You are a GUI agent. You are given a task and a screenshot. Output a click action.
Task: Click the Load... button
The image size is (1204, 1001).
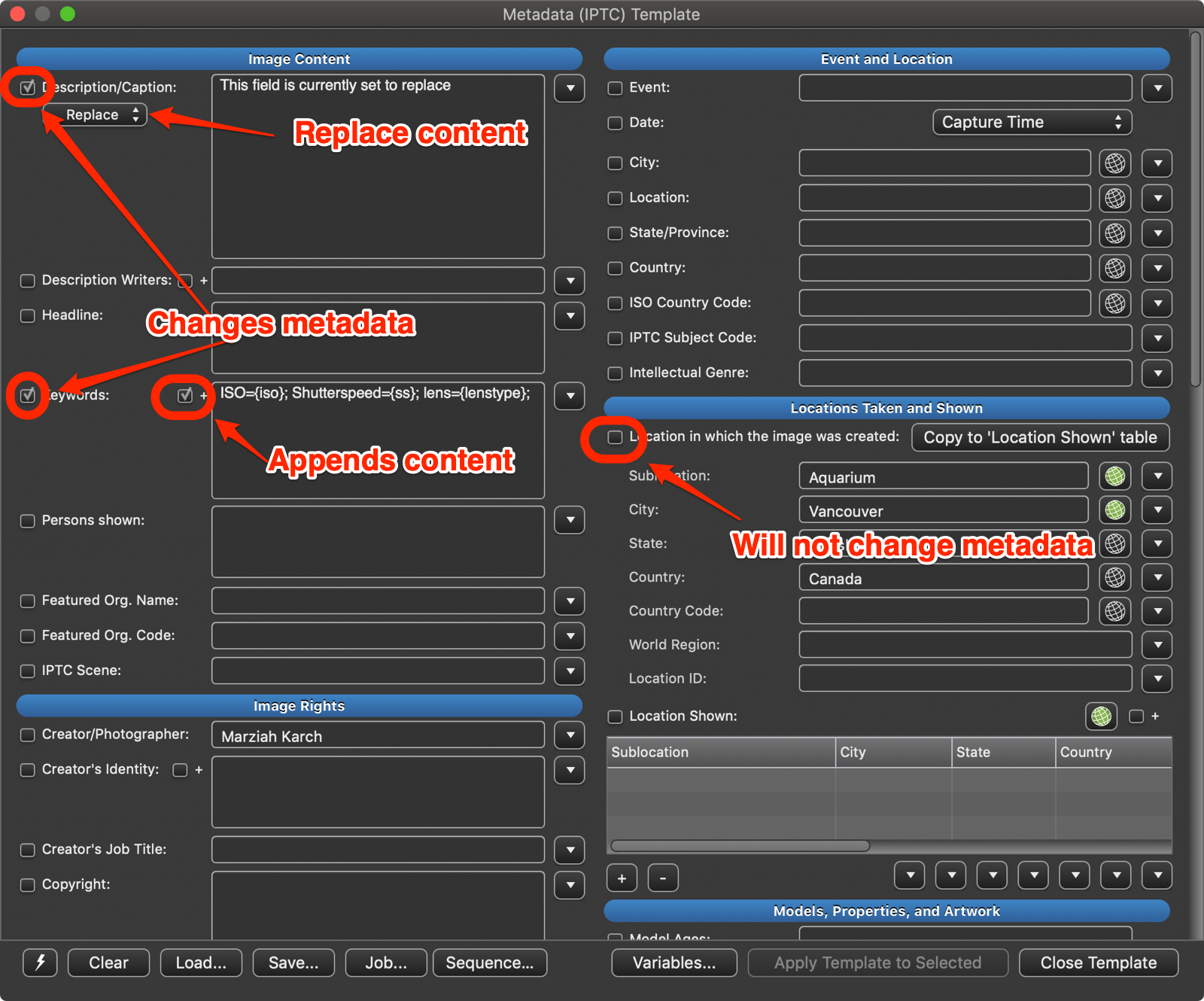201,963
